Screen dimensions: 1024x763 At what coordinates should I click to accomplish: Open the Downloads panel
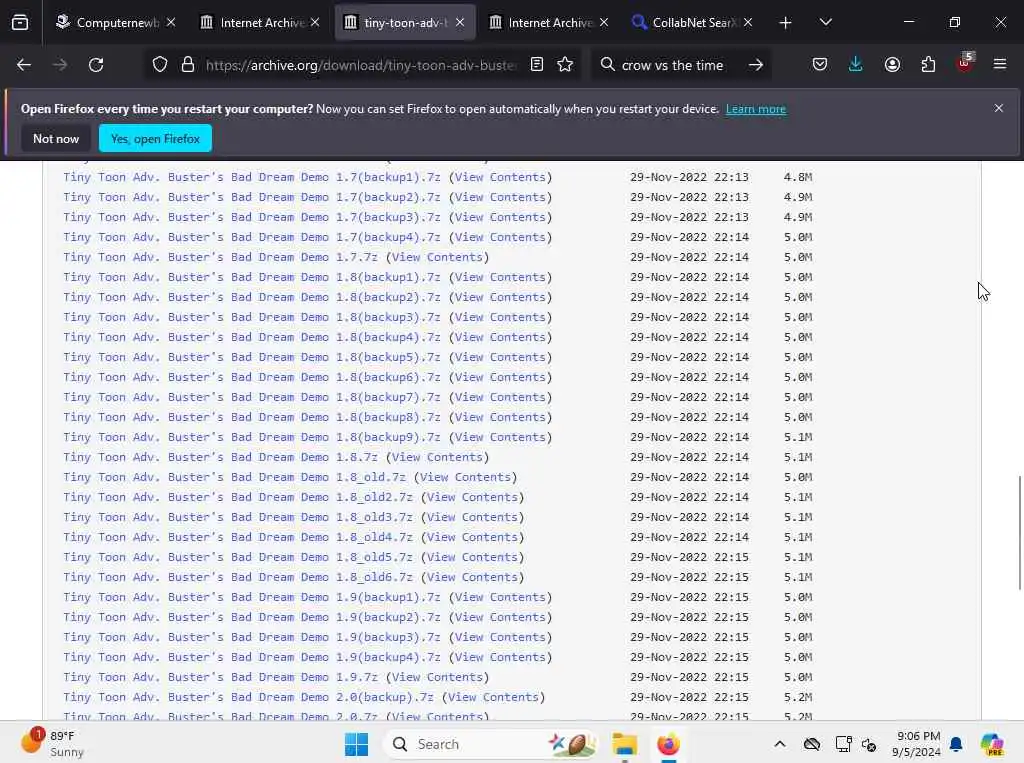click(856, 65)
